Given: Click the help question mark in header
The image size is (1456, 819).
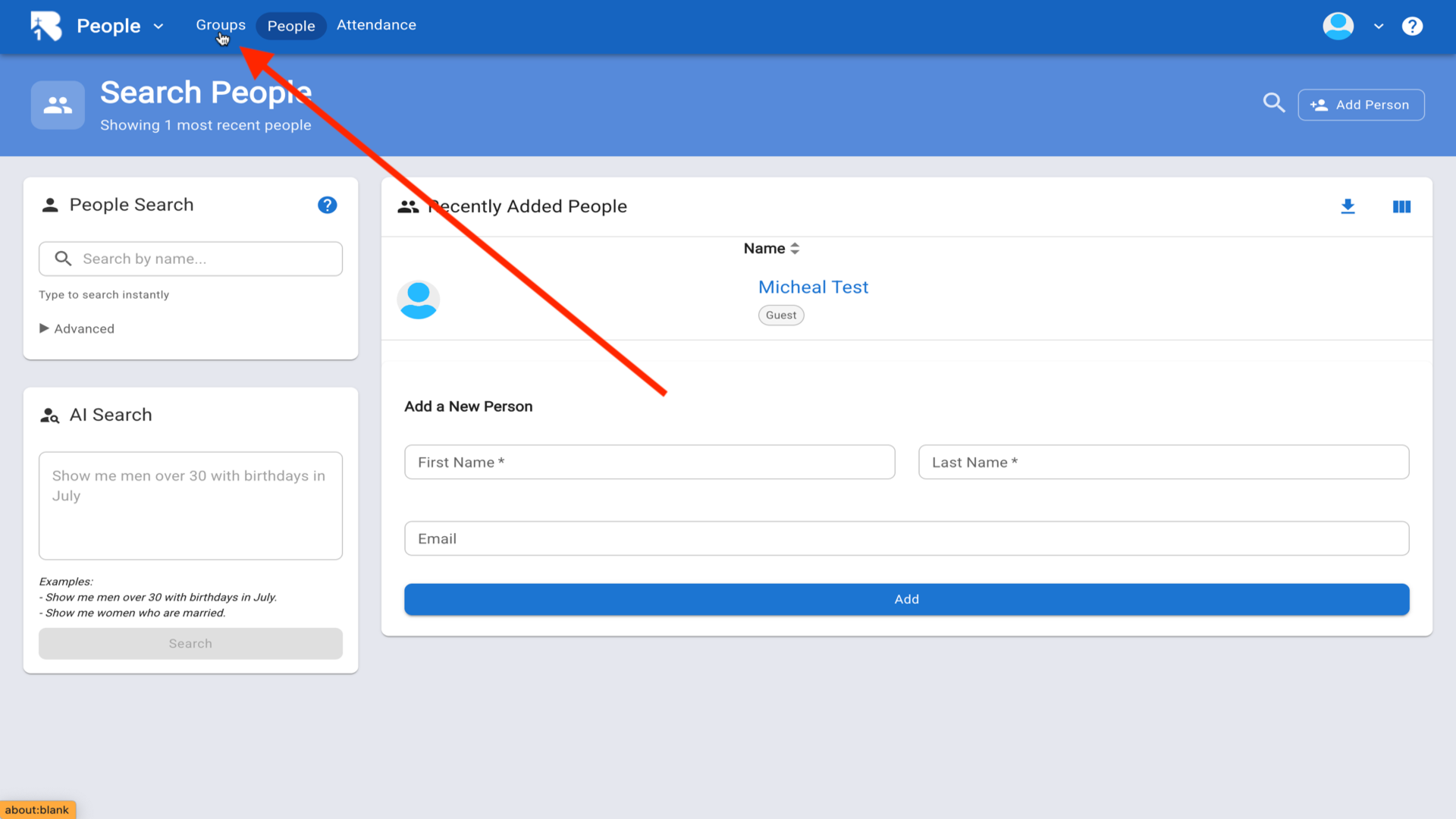Looking at the screenshot, I should pos(1412,26).
